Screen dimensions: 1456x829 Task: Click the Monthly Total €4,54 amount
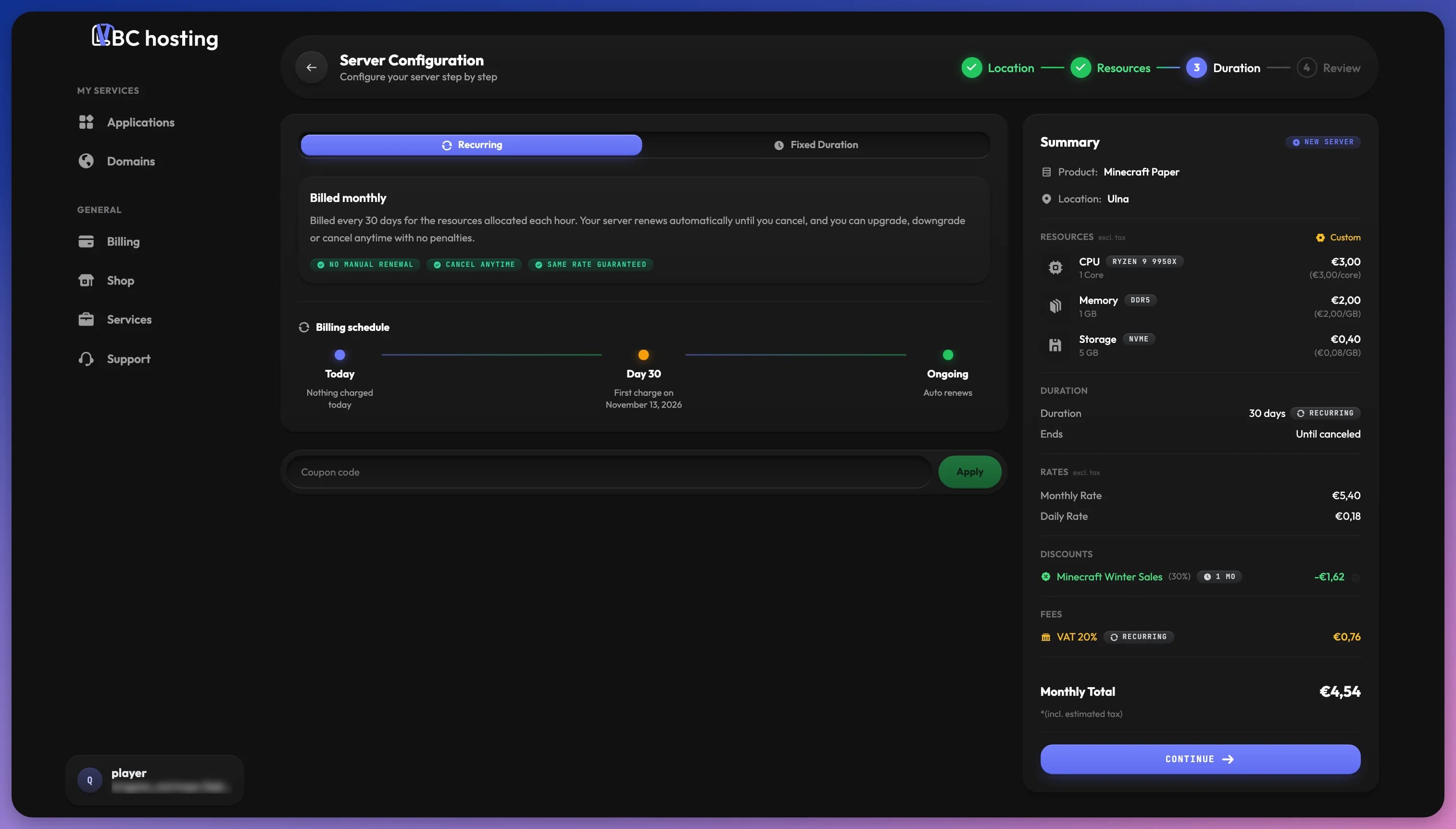pyautogui.click(x=1340, y=692)
